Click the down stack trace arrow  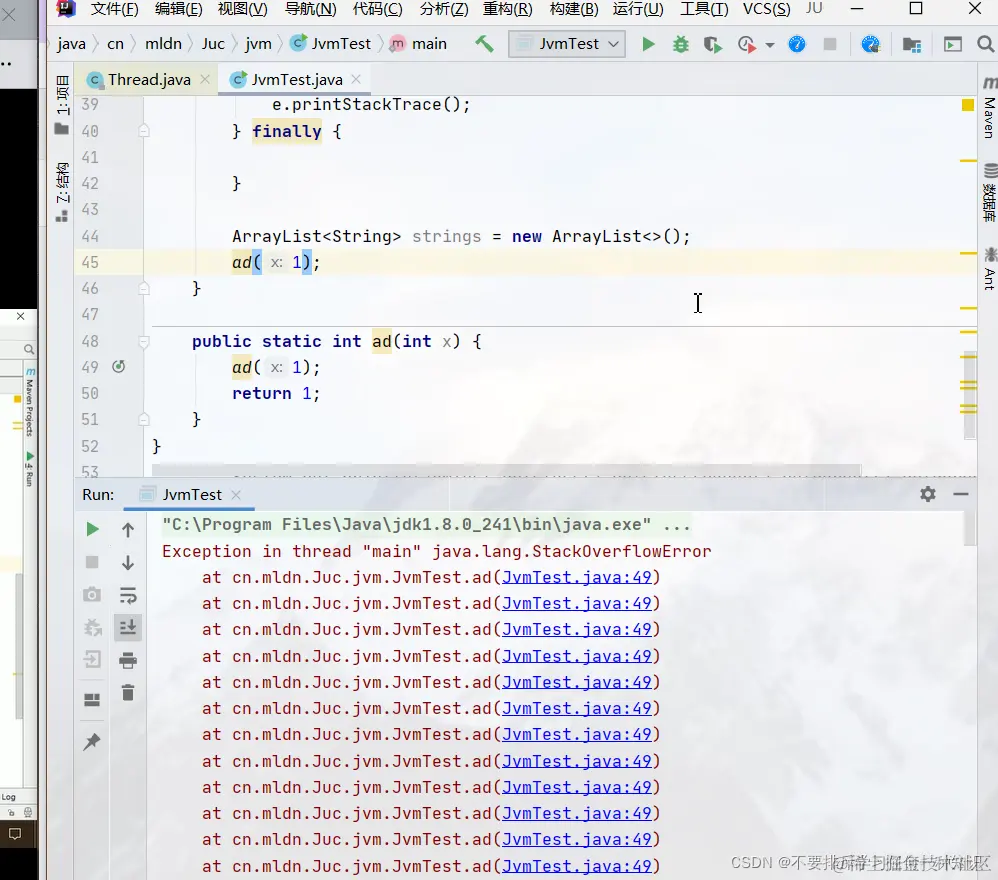click(128, 562)
